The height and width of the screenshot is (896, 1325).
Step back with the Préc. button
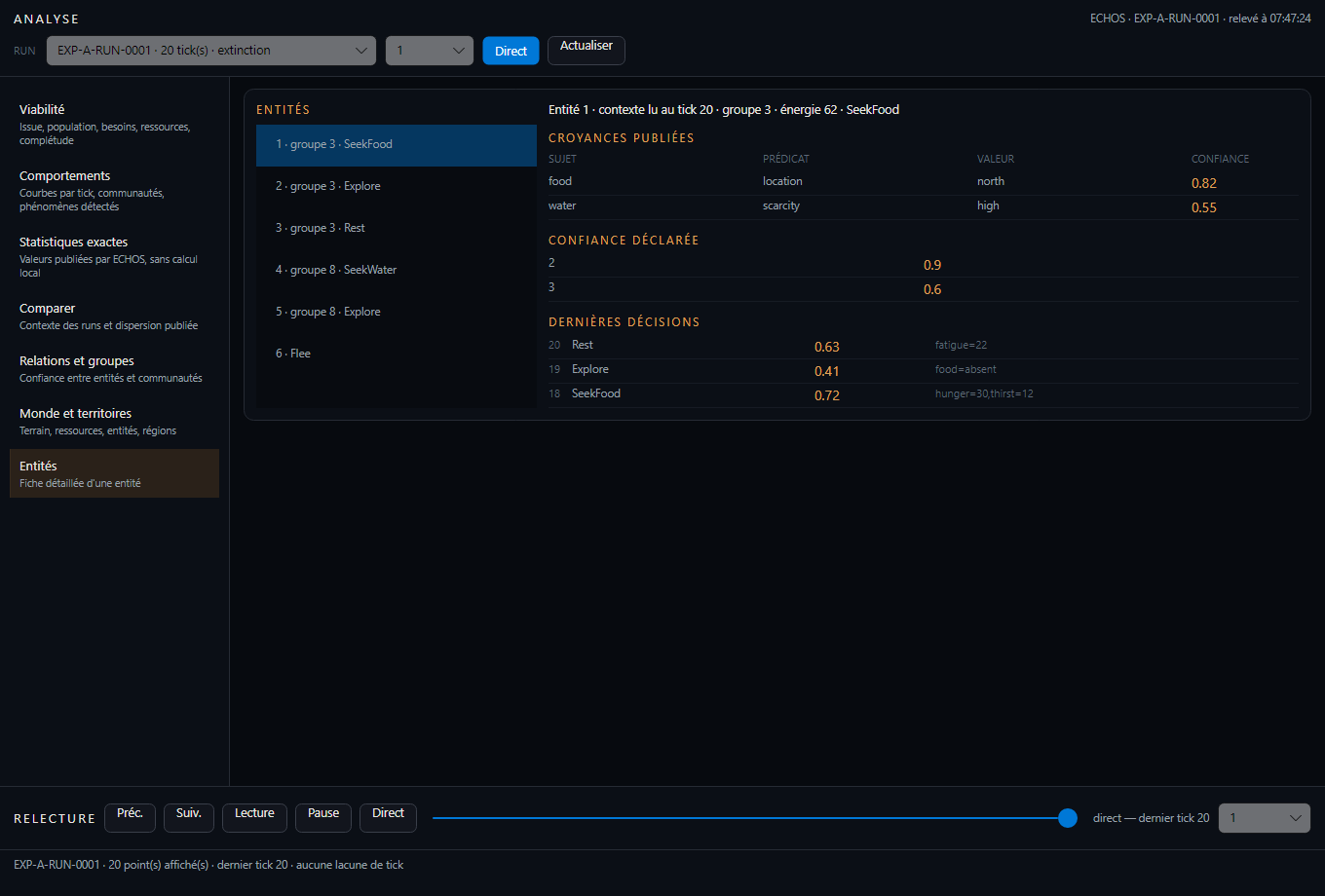coord(130,818)
